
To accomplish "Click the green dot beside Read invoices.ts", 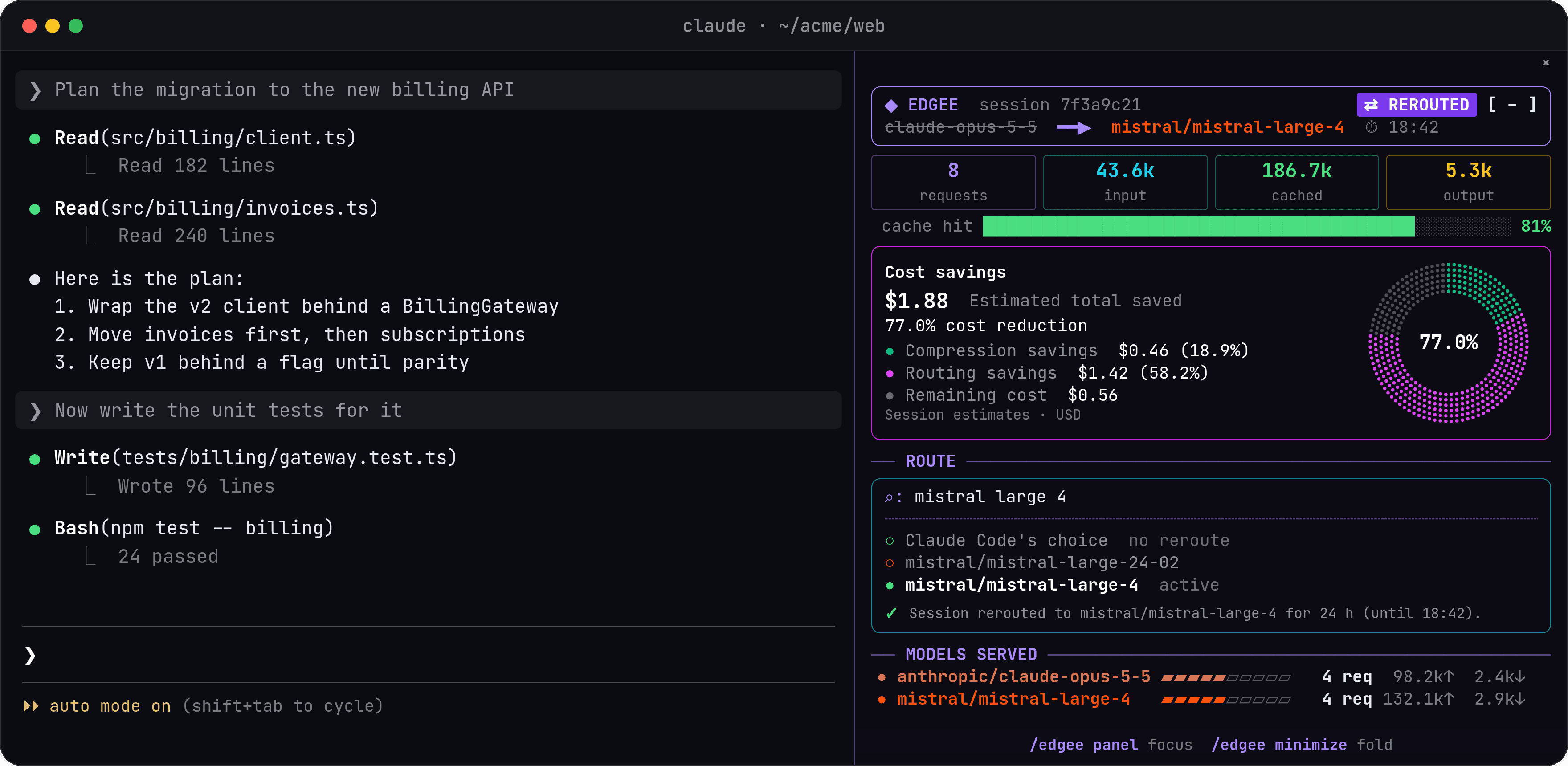I will tap(35, 209).
